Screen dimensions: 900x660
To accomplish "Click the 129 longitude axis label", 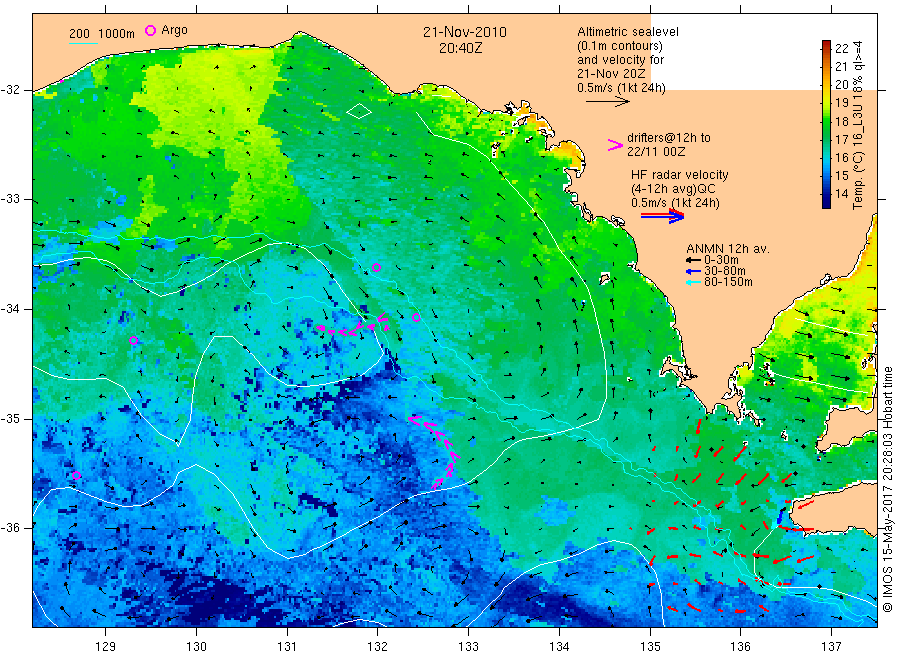I will 106,647.
